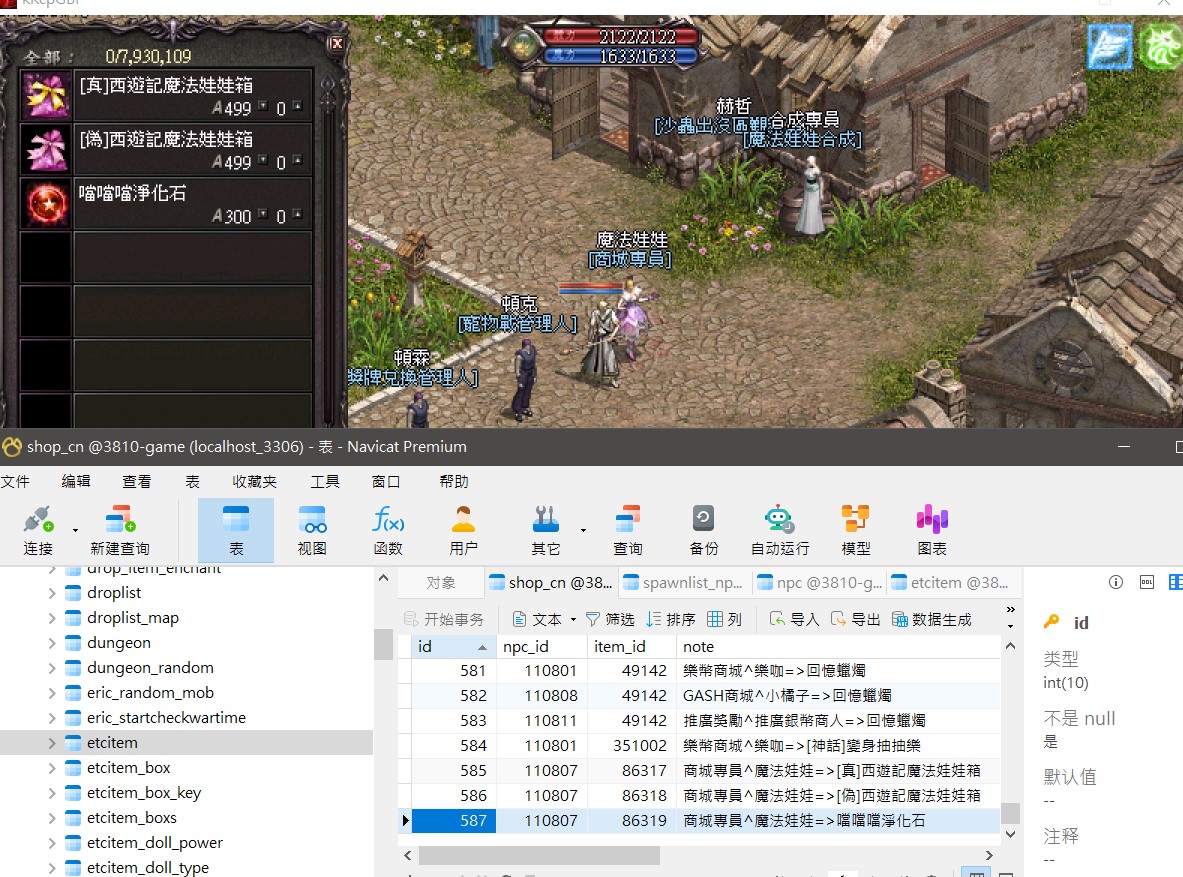
Task: Click the NPC 魔法娃娃 商城專員
Action: coord(631,317)
